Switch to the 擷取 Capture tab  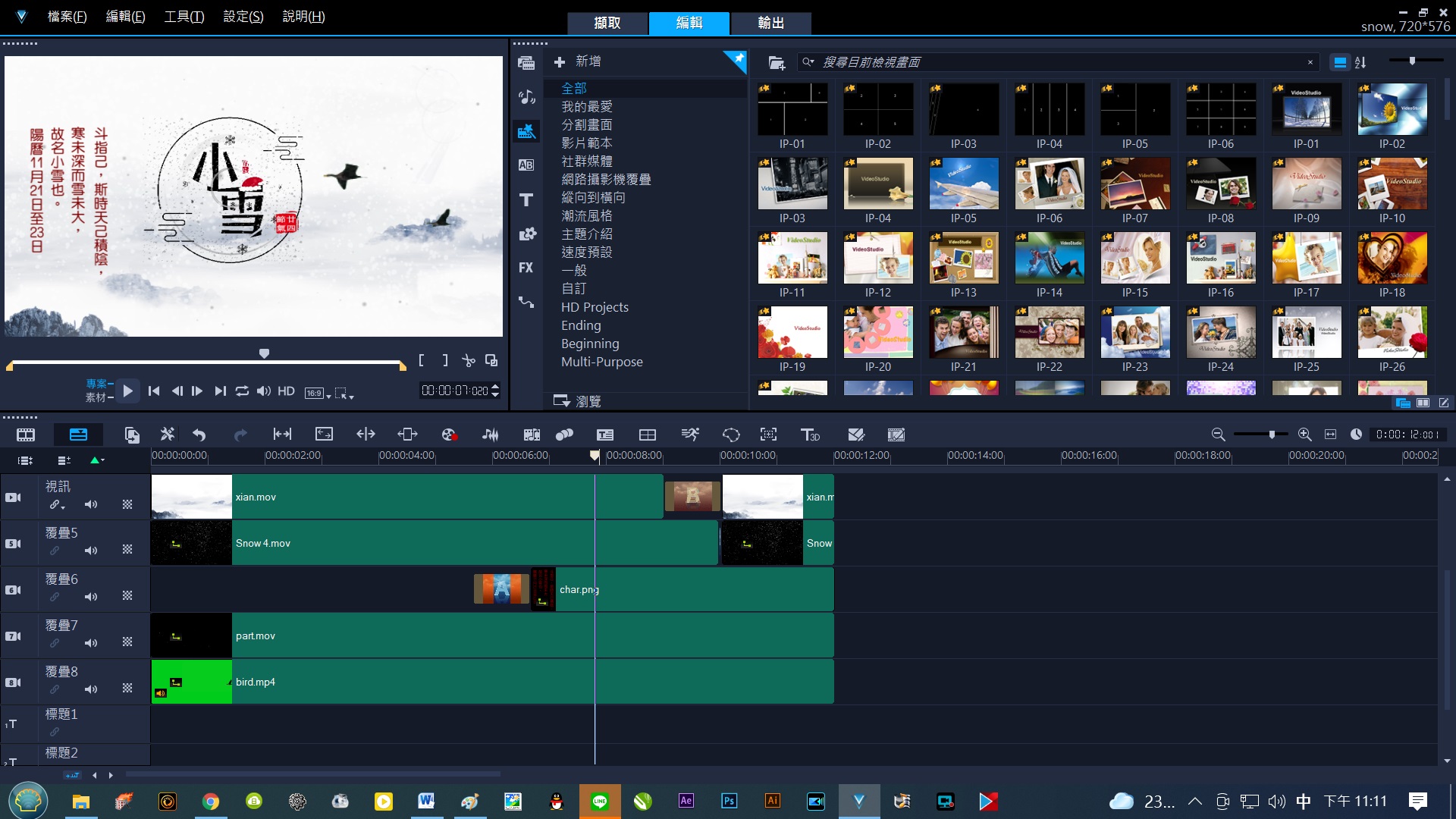[x=607, y=23]
